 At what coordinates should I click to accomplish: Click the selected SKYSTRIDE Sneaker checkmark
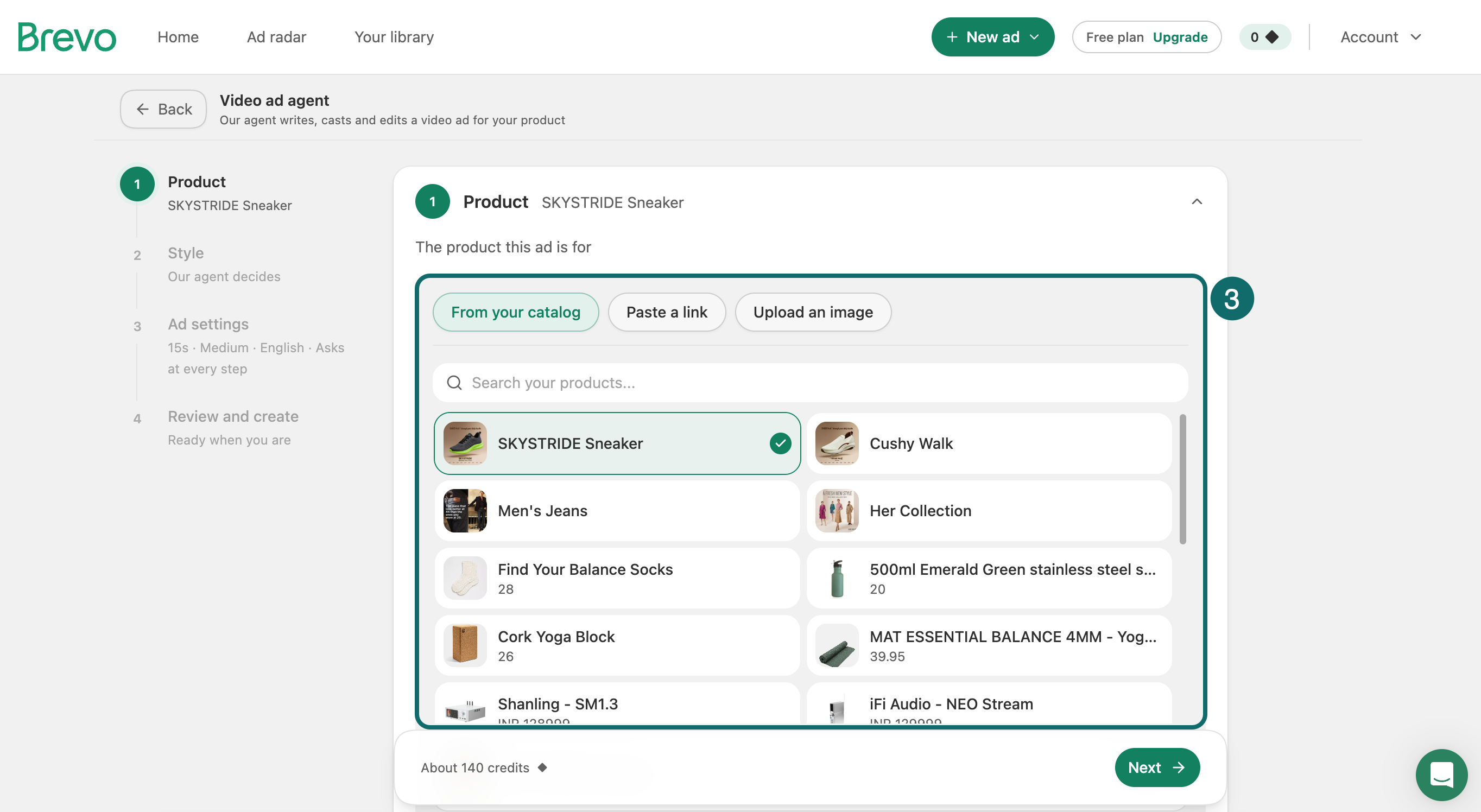click(780, 443)
